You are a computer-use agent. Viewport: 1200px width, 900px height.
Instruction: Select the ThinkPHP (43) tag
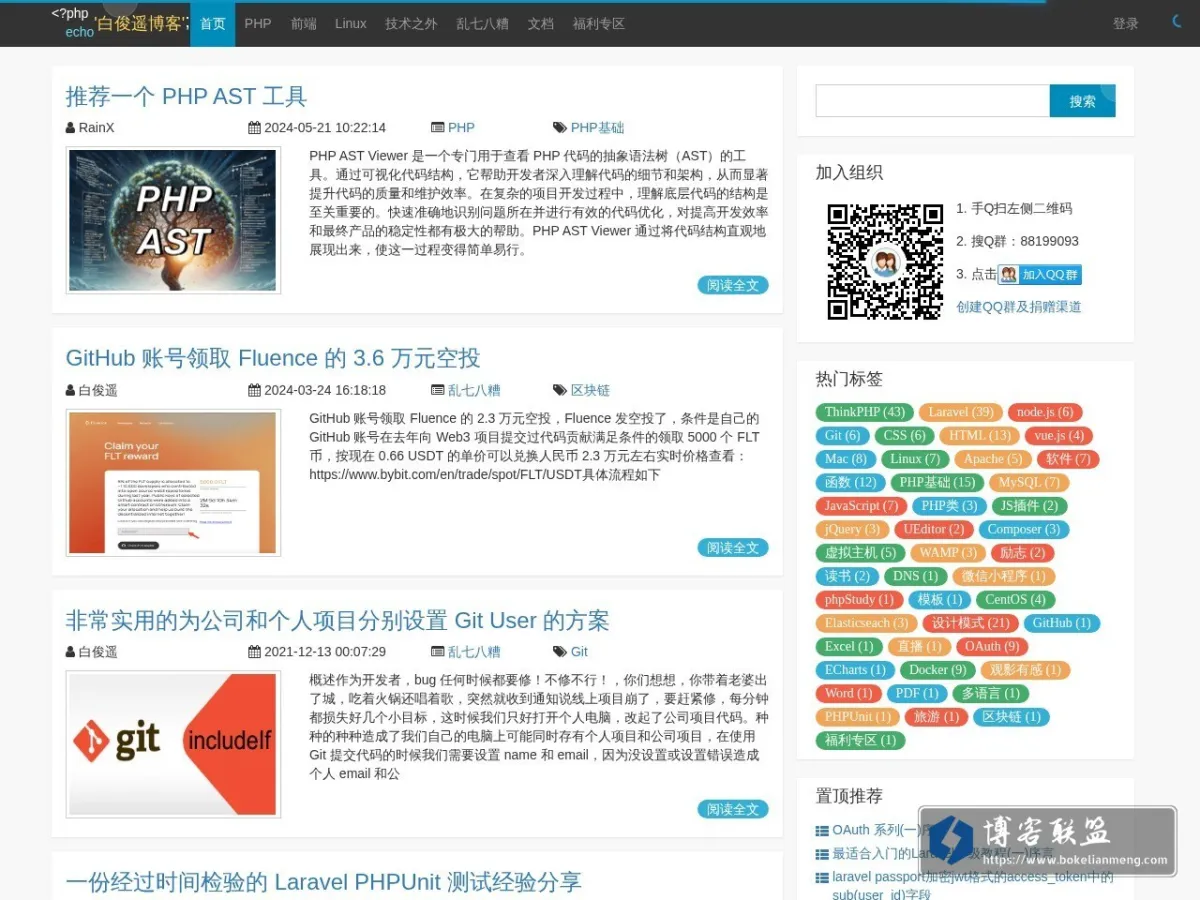[x=865, y=412]
